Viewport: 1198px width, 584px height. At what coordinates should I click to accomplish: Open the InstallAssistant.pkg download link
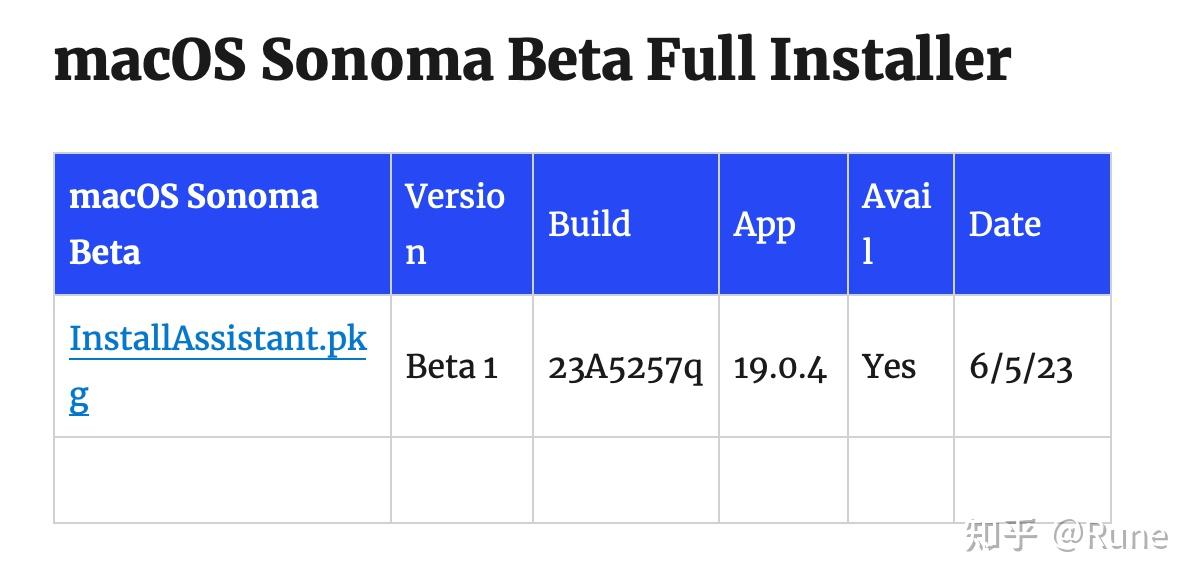point(217,340)
